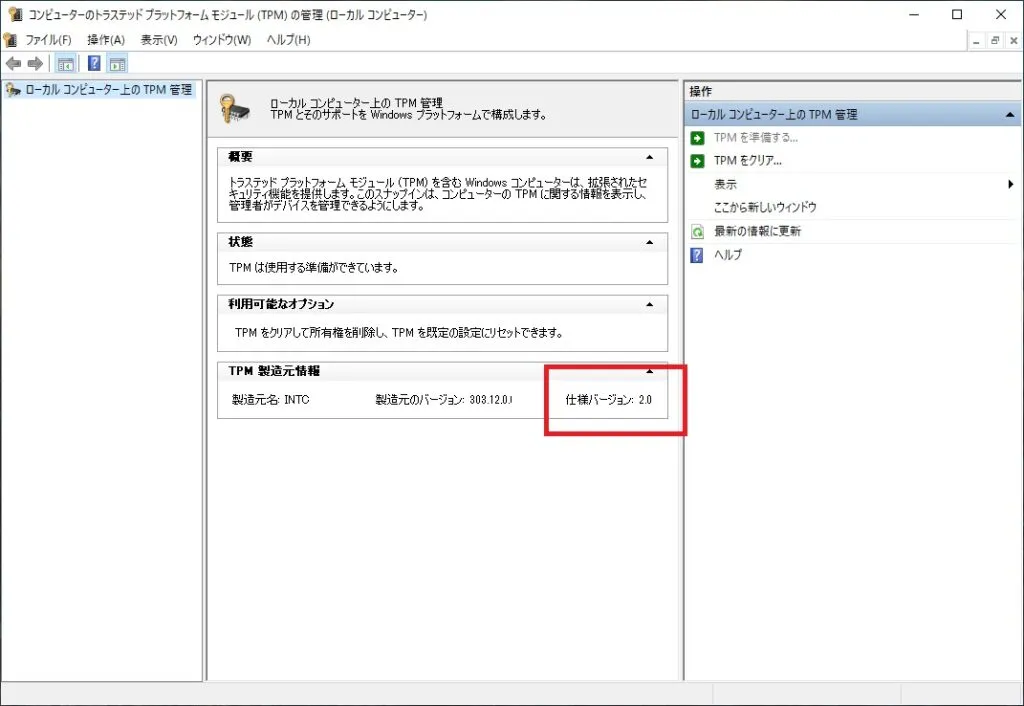1024x706 pixels.
Task: Click the question mark icon beside ヘルプ action
Action: 697,255
